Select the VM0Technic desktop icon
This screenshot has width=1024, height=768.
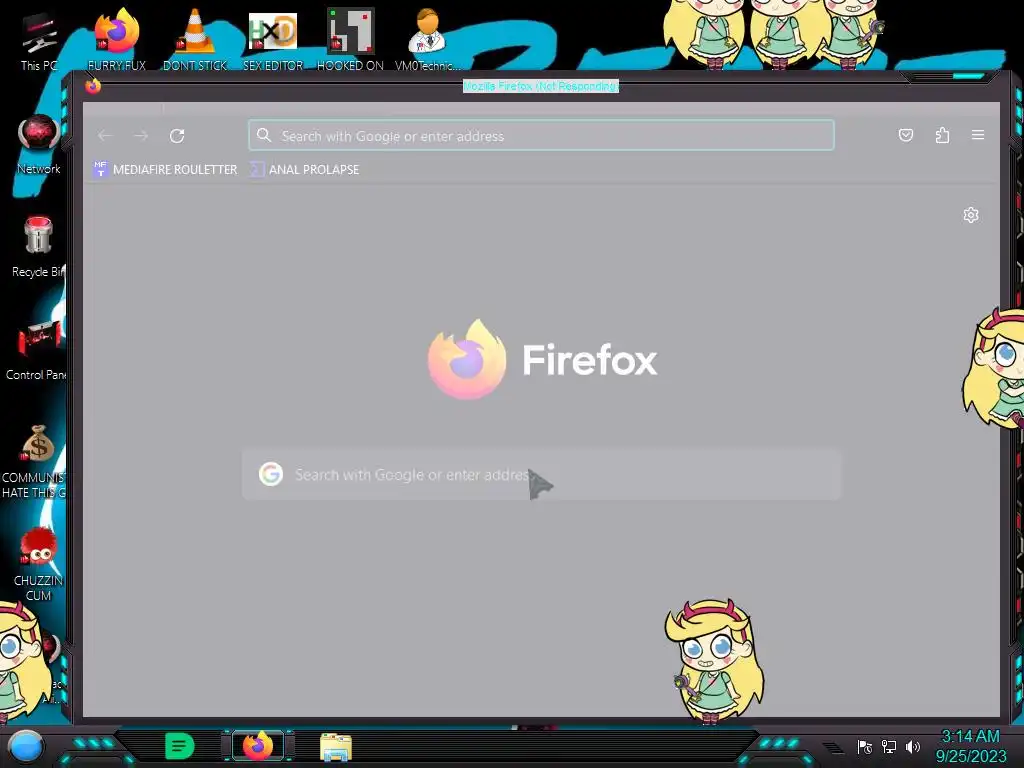(x=428, y=39)
